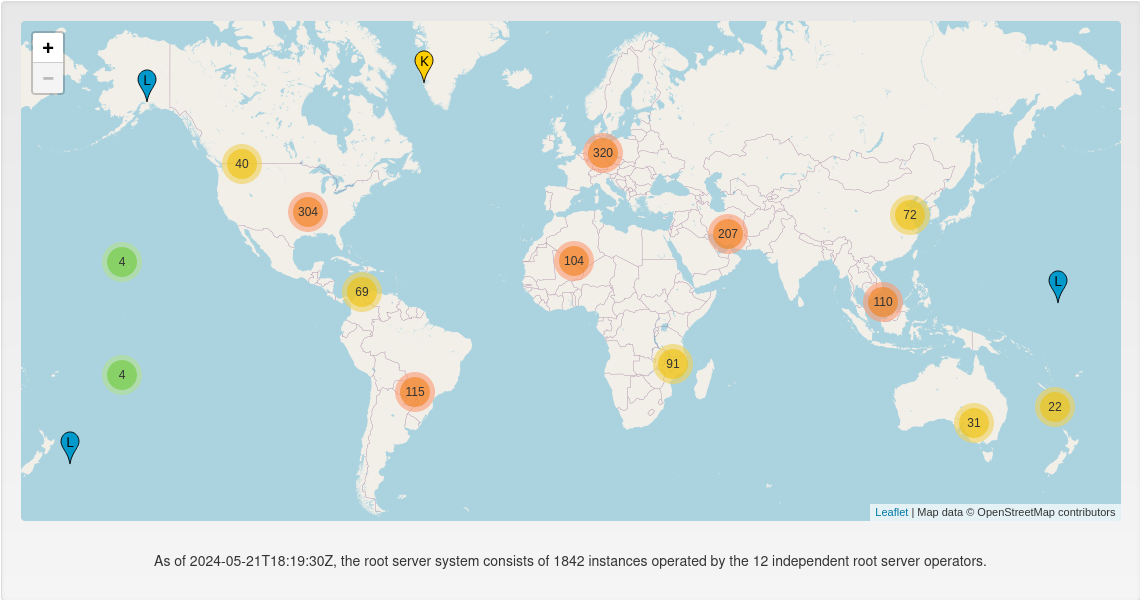Click the 69 cluster near Central America
Screen dimensions: 1140x600
click(362, 292)
